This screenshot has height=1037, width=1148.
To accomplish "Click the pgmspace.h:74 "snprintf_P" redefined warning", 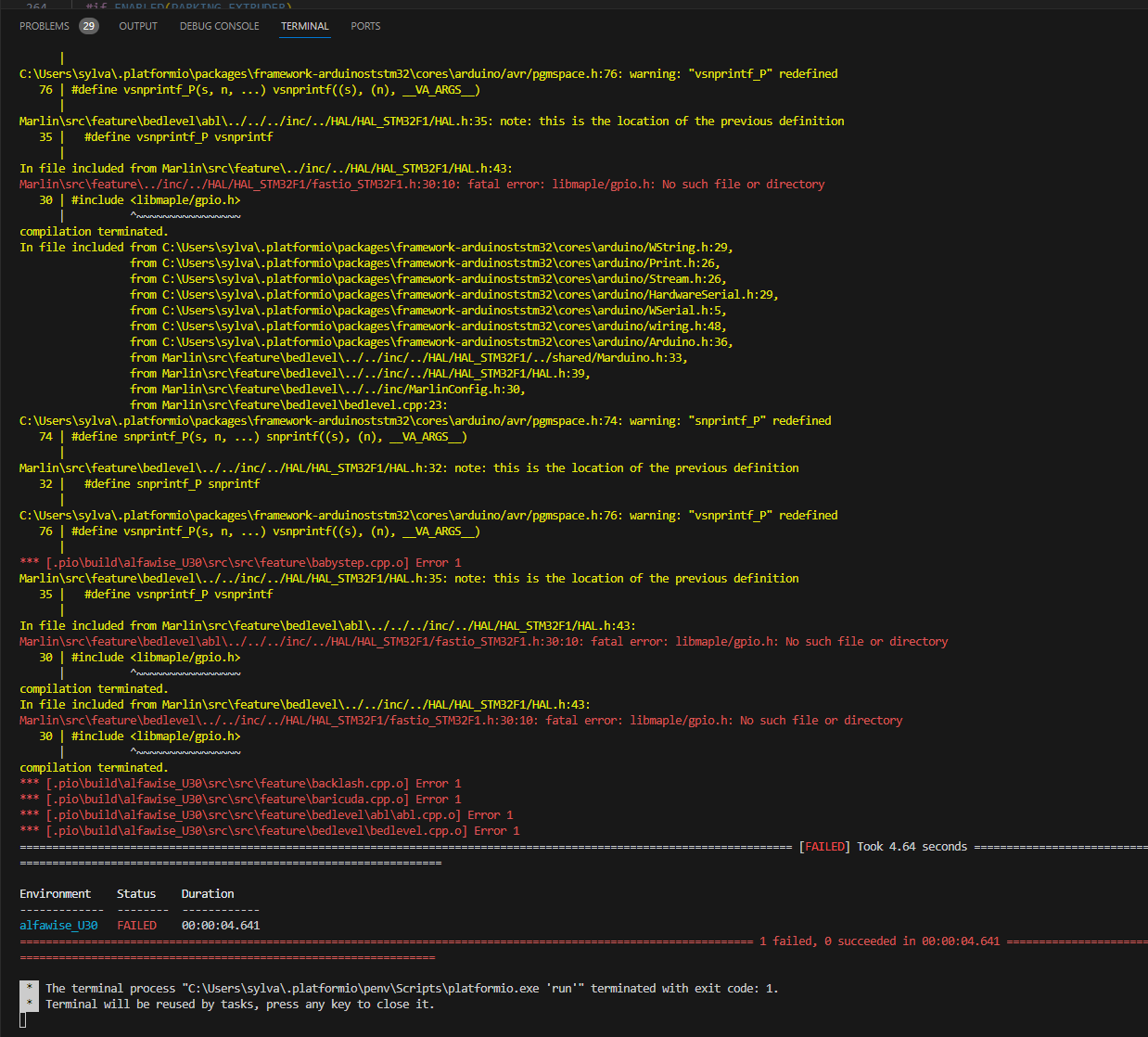I will pos(426,421).
